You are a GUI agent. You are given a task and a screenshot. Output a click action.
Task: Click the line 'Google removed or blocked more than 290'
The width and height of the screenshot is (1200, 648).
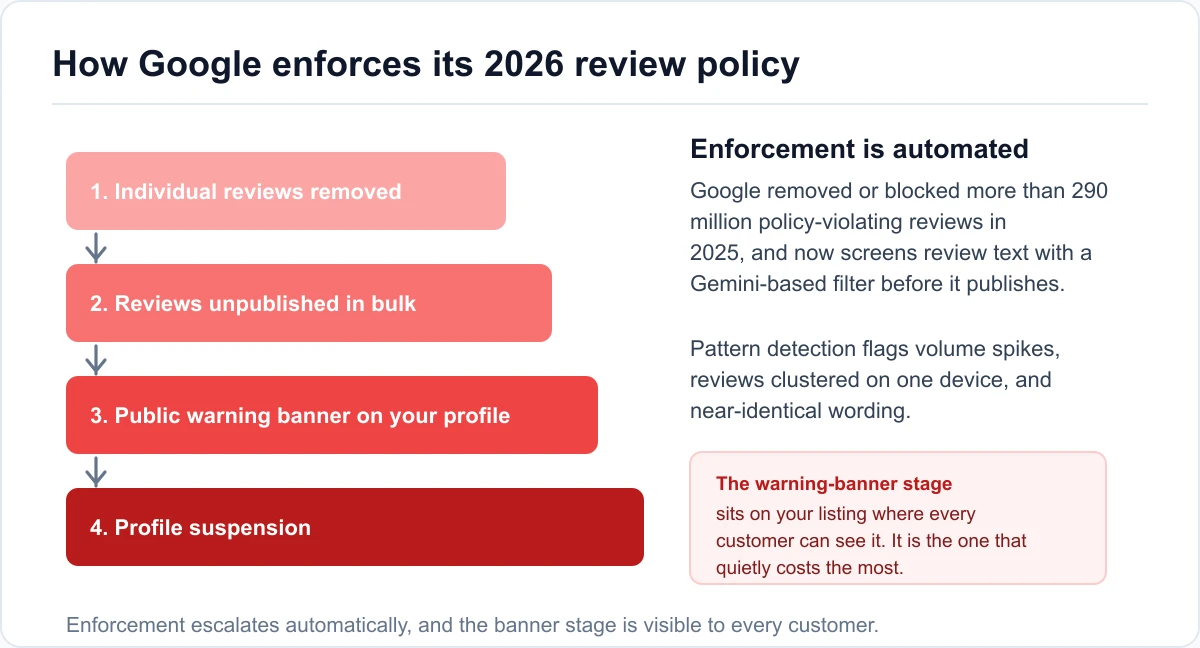899,190
